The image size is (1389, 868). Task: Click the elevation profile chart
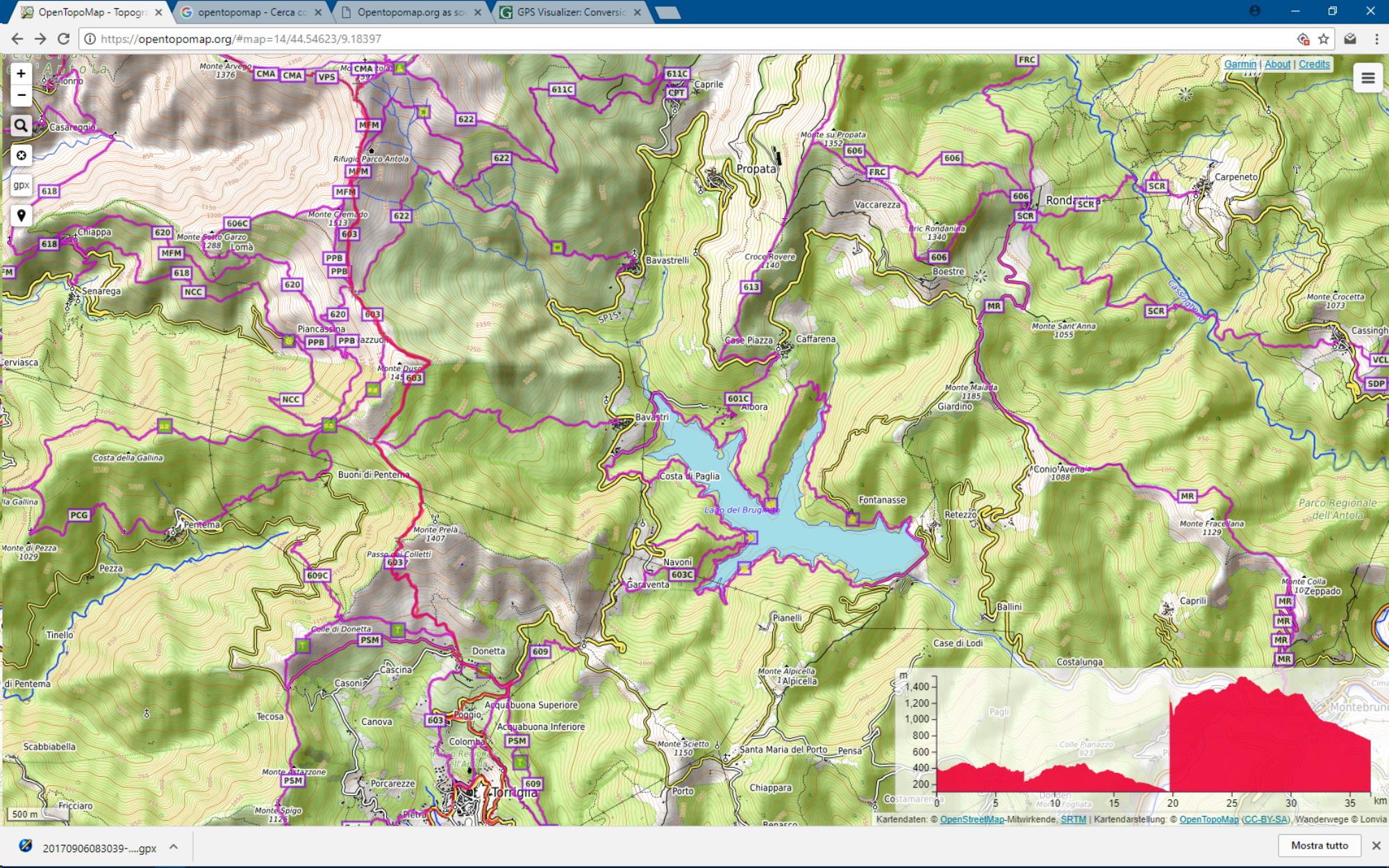click(1140, 738)
